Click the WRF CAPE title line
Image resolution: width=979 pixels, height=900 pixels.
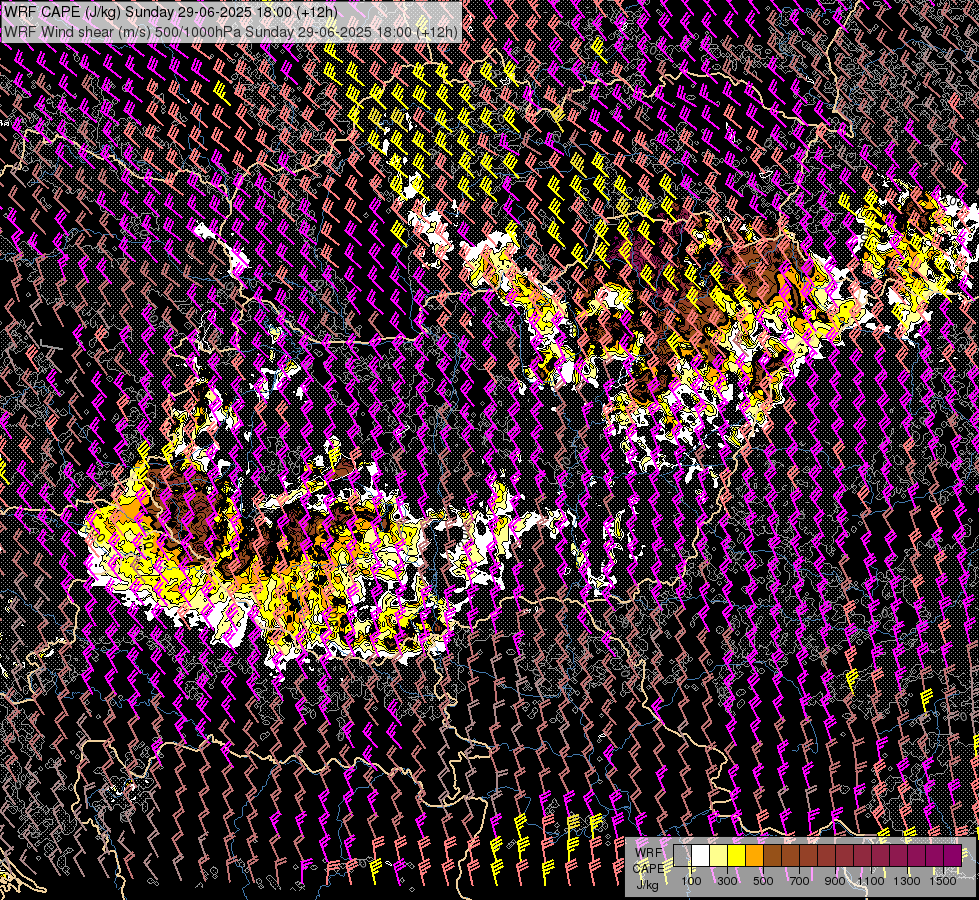[x=170, y=12]
